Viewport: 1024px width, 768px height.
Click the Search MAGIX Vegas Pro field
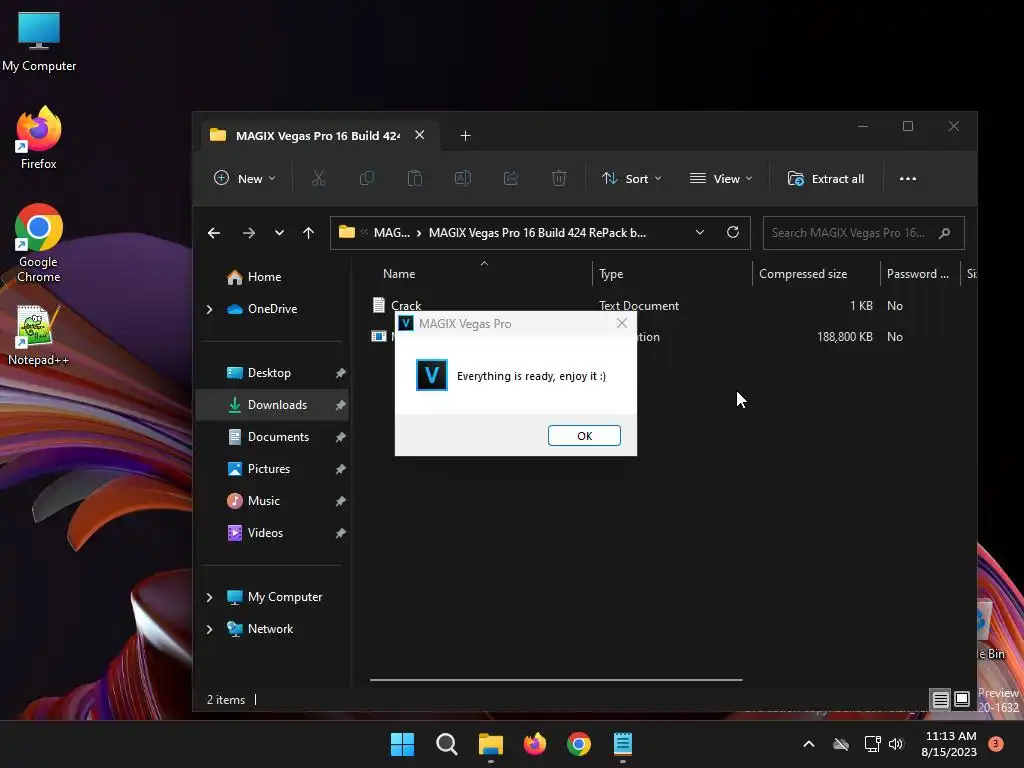[863, 233]
